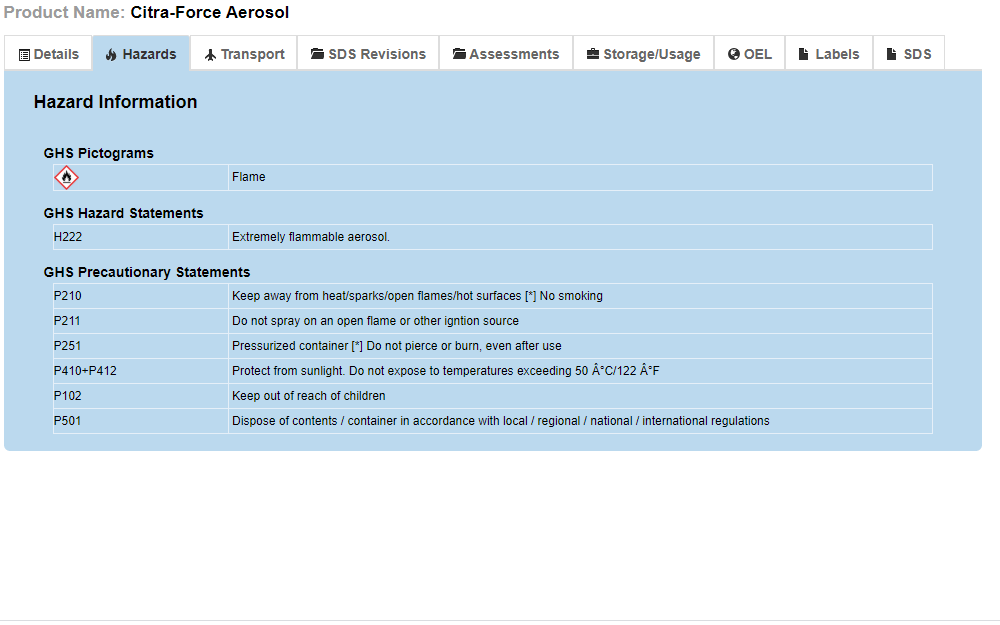Click the 'Pressurized container' statement
The height and width of the screenshot is (625, 1000).
pyautogui.click(x=397, y=346)
